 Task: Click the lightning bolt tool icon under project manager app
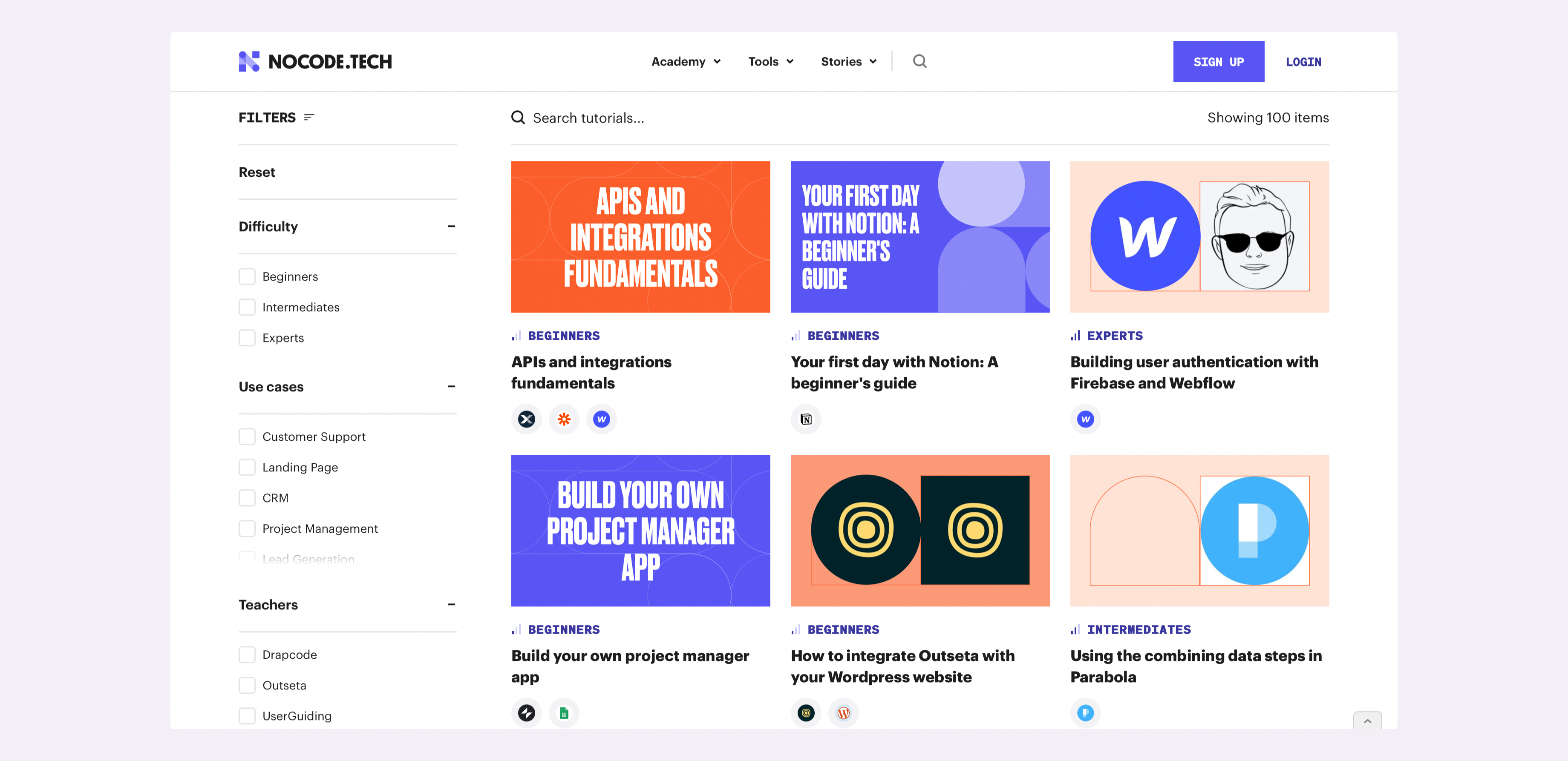(x=527, y=713)
